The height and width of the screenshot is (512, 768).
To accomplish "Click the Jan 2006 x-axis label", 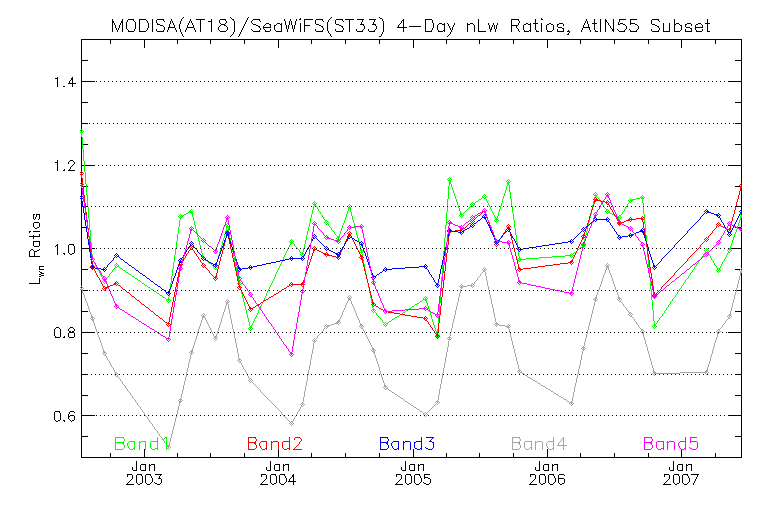I will 547,473.
